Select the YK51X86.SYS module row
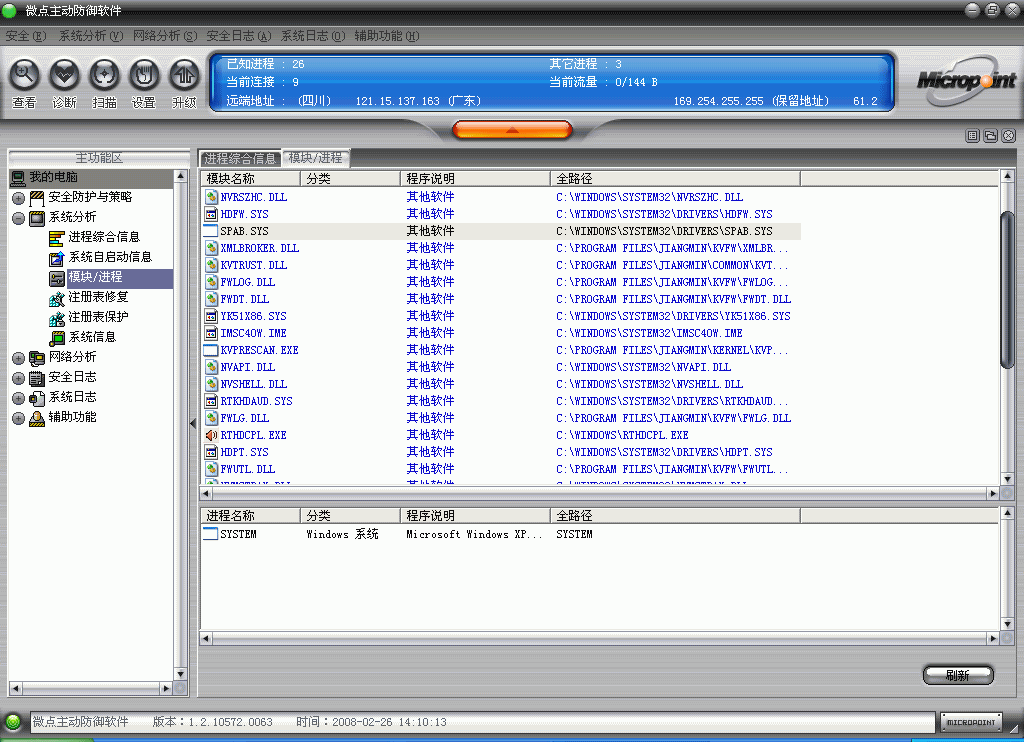This screenshot has height=742, width=1024. point(501,315)
